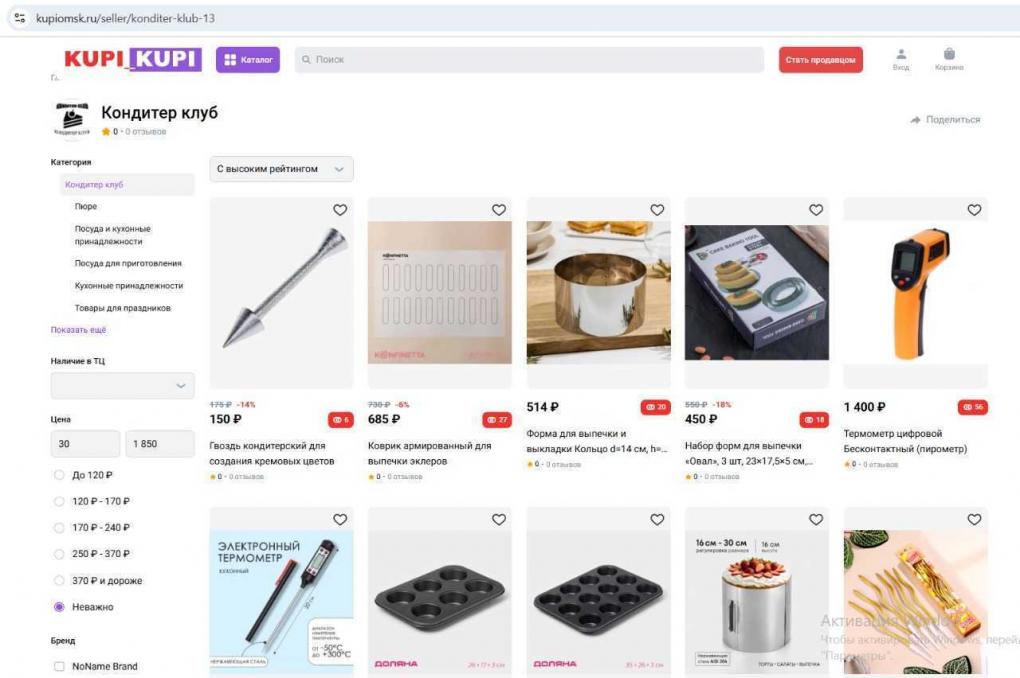Favorite the Электронный термометр product
Image resolution: width=1020 pixels, height=678 pixels.
pyautogui.click(x=340, y=519)
